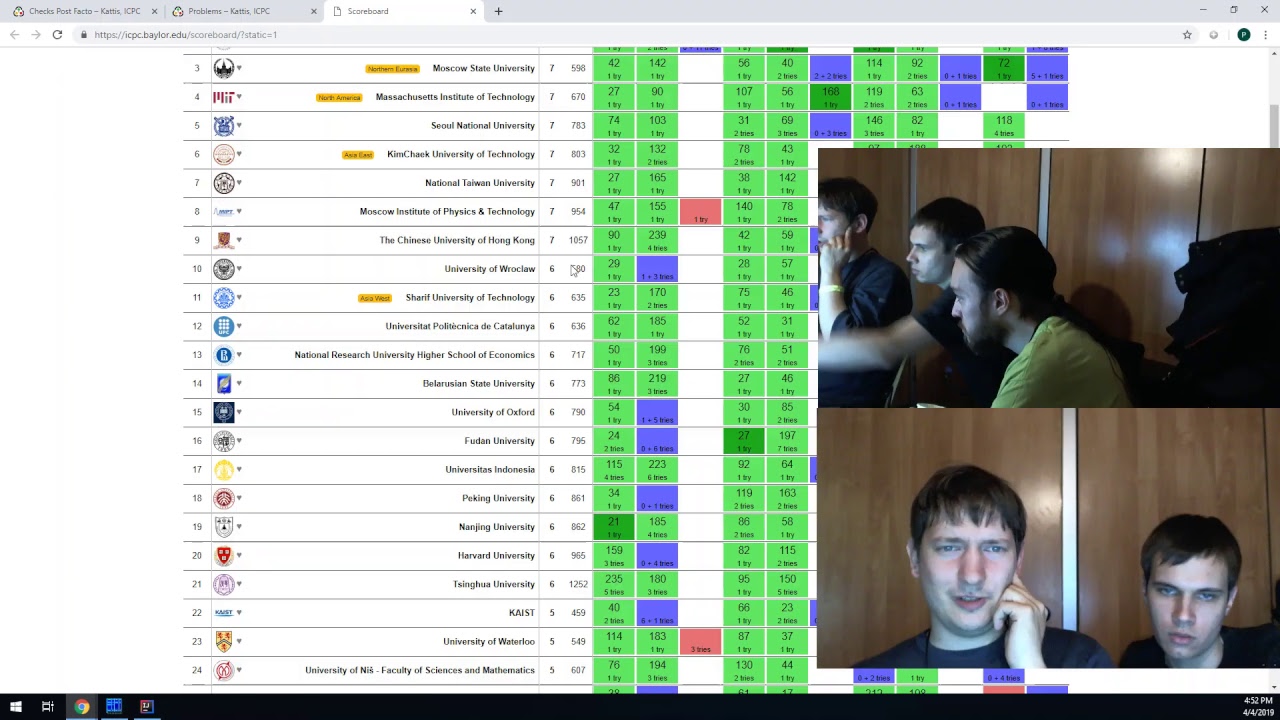
Task: Click red failed cell in Waterloo row
Action: (x=700, y=641)
